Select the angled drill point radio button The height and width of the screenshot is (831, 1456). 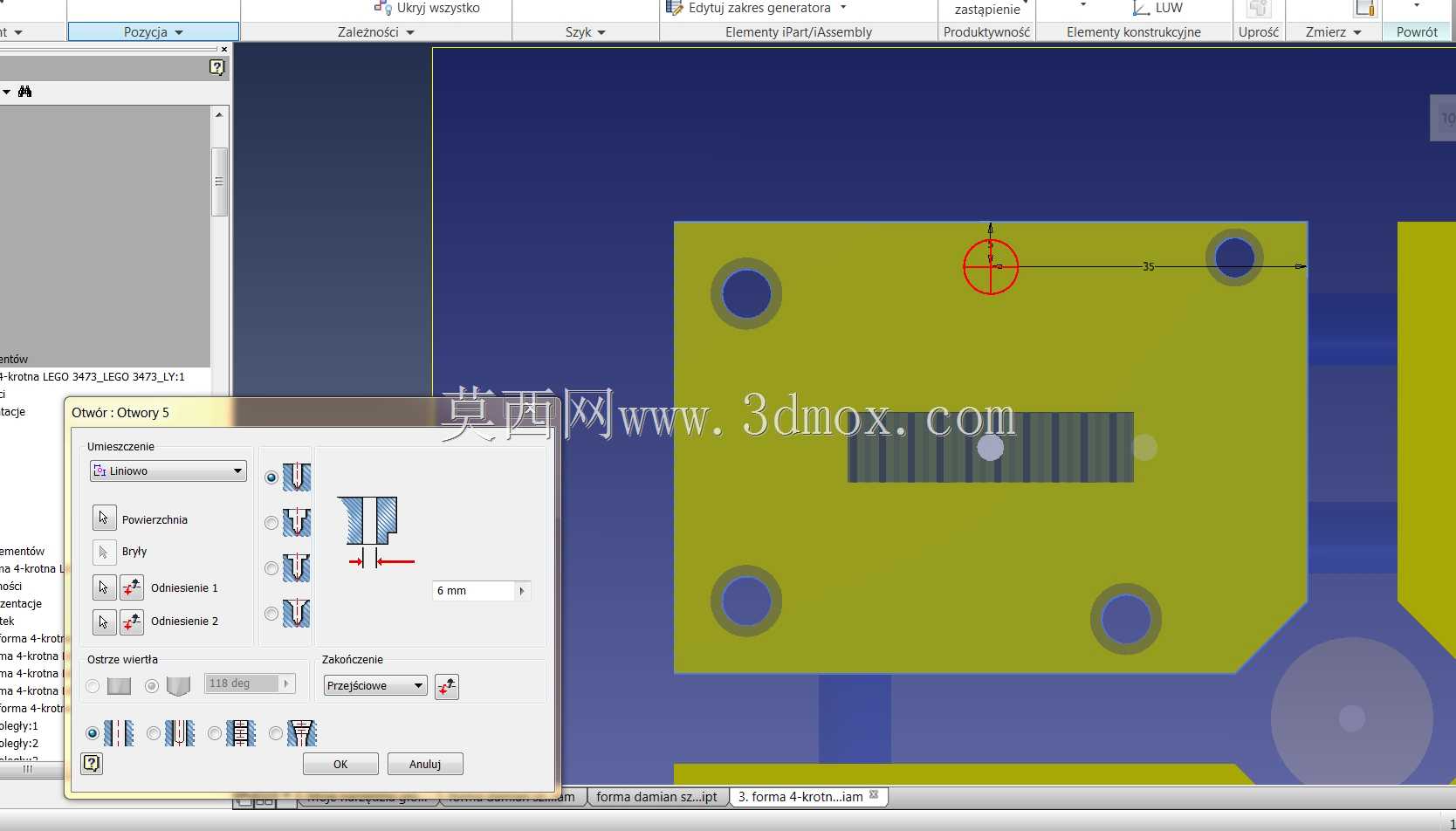click(152, 686)
